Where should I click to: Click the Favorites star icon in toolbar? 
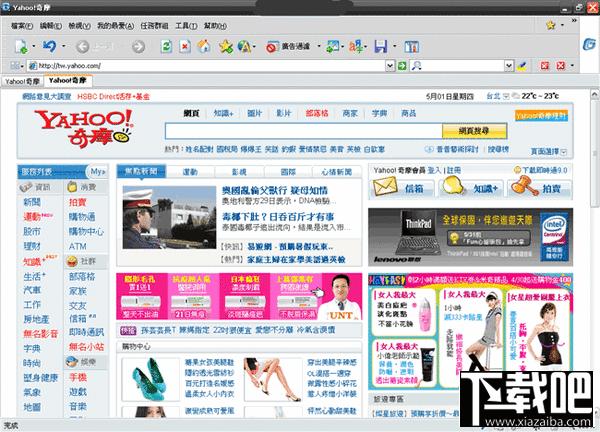(x=225, y=47)
